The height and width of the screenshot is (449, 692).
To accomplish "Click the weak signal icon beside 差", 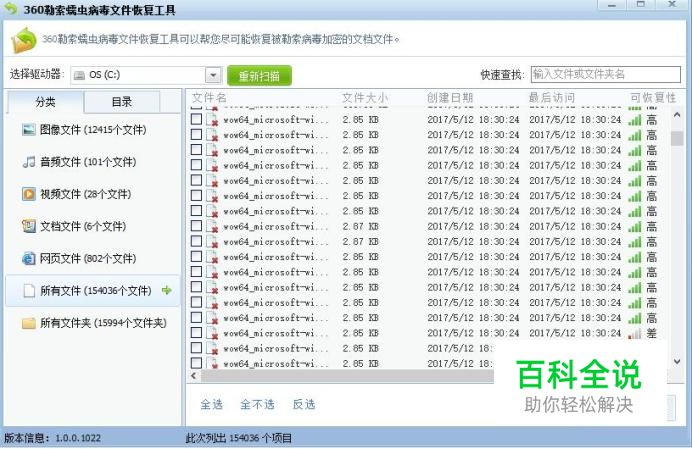I will 635,333.
